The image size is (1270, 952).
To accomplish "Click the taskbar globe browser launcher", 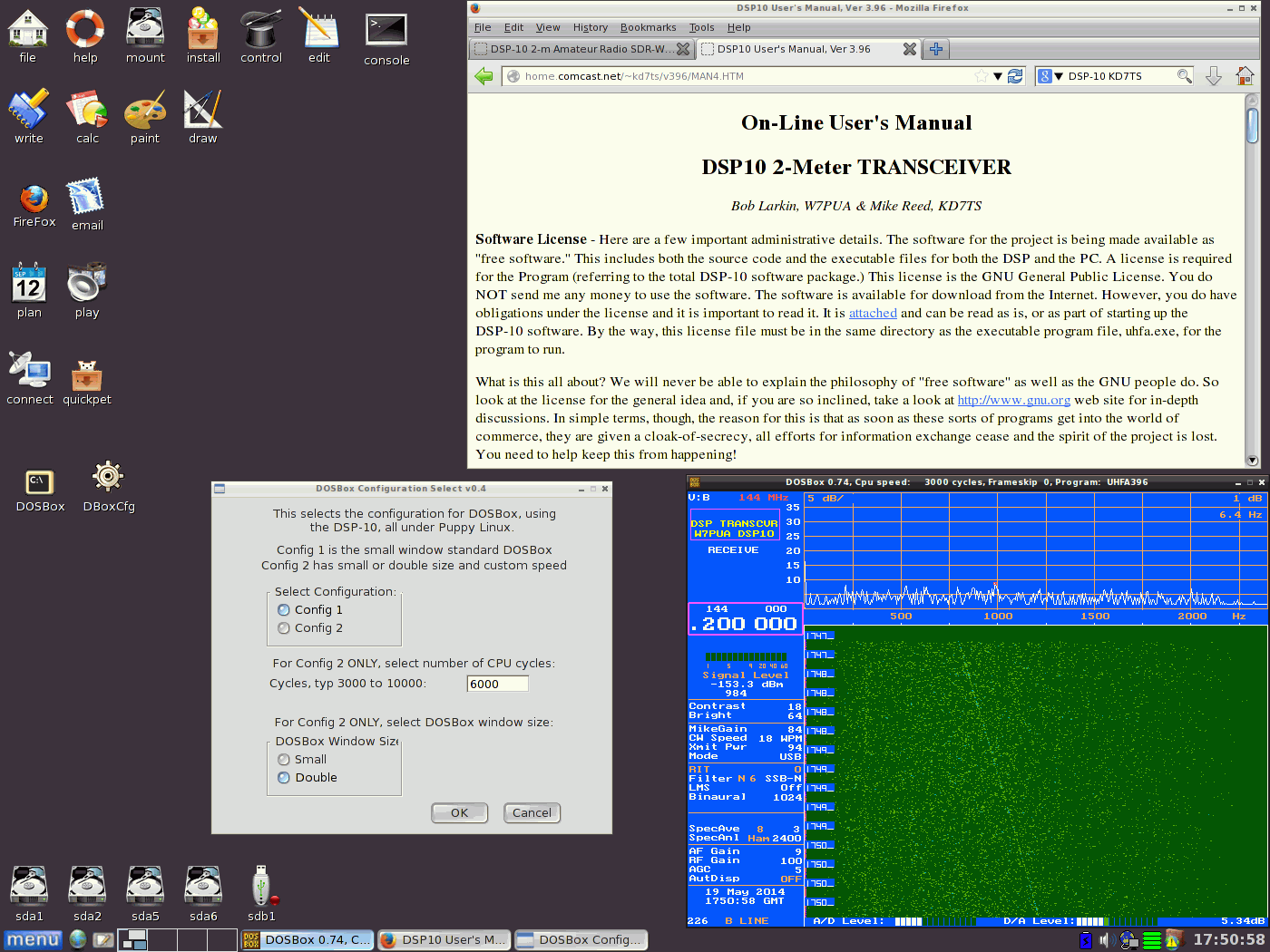I will (78, 940).
